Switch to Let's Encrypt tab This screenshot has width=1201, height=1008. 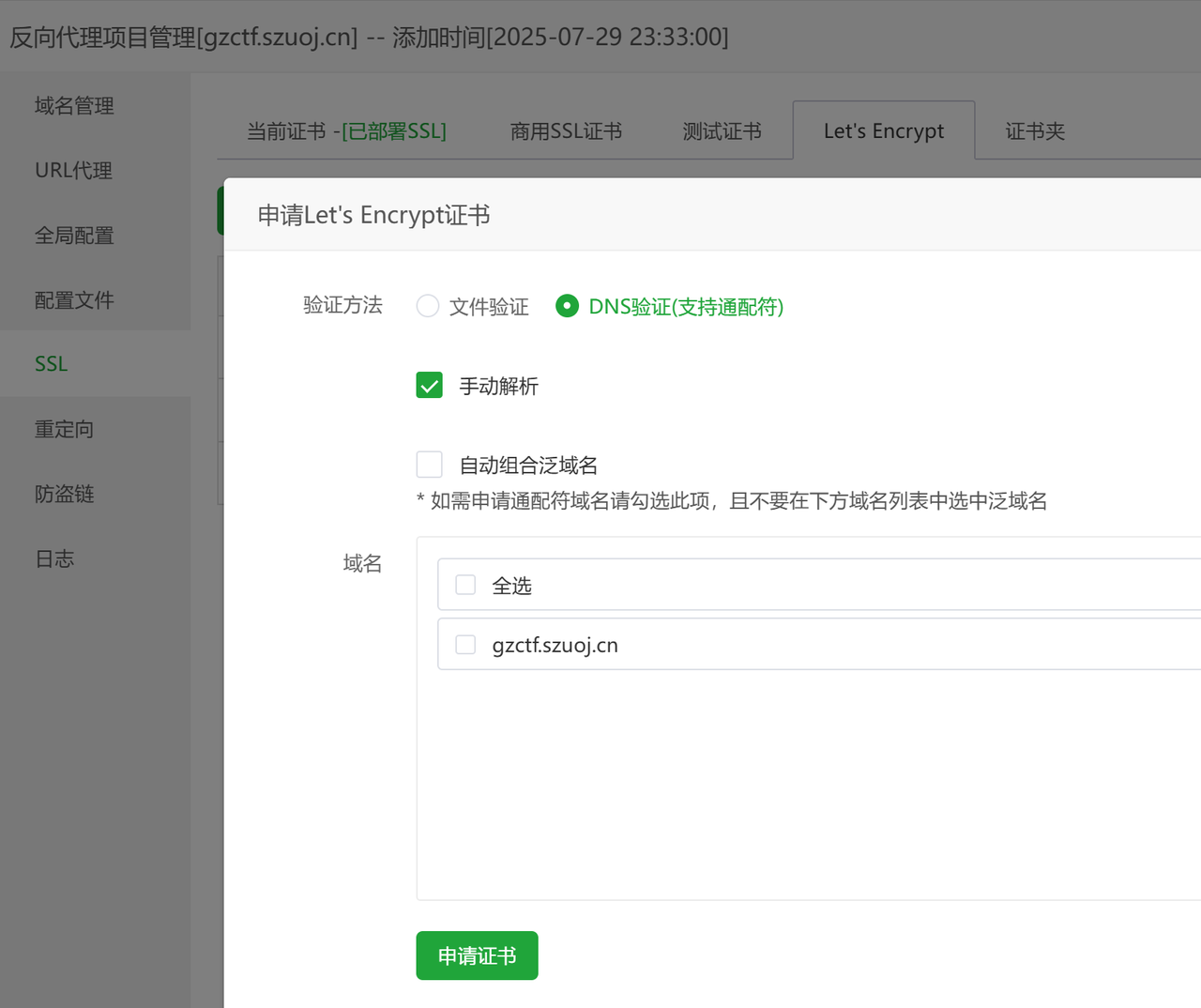pos(884,131)
